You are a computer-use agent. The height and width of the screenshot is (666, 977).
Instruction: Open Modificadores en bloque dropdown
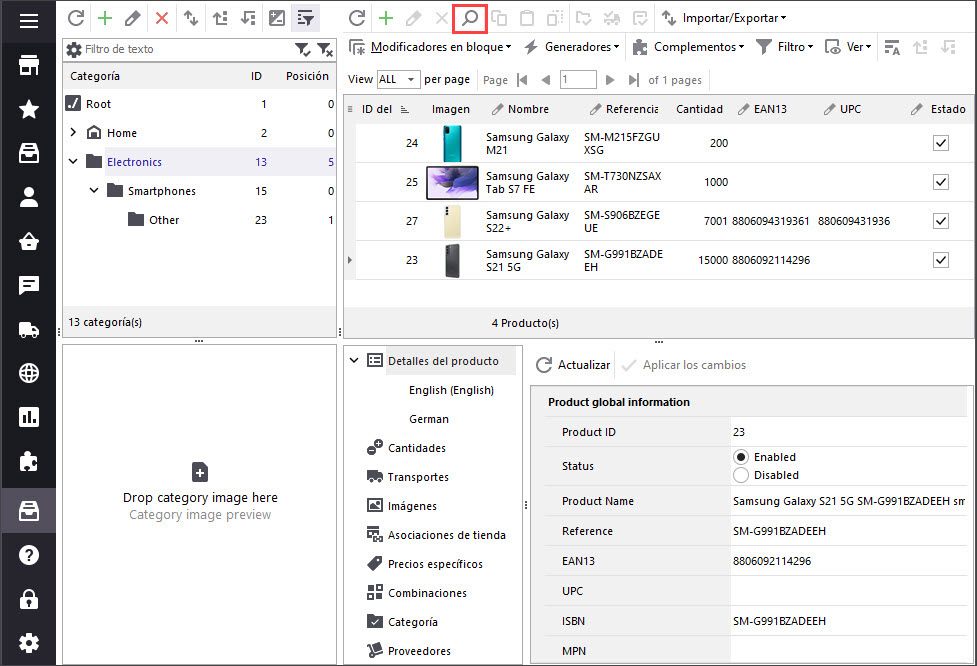click(x=430, y=47)
